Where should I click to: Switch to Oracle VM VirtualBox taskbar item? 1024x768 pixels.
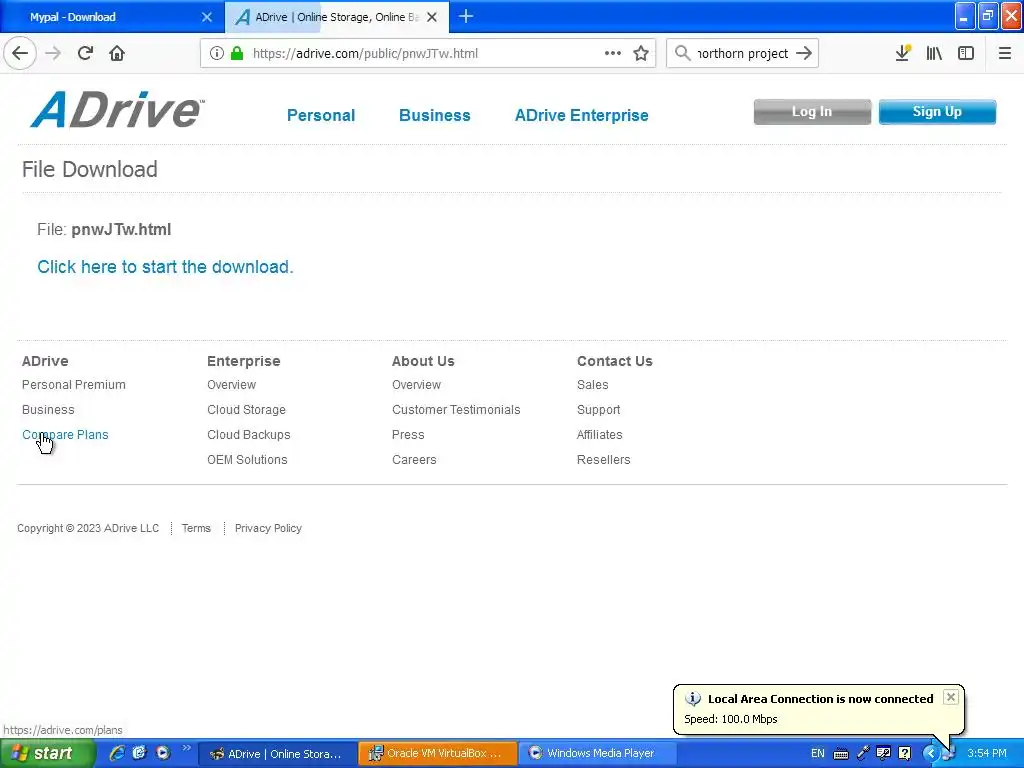[438, 754]
